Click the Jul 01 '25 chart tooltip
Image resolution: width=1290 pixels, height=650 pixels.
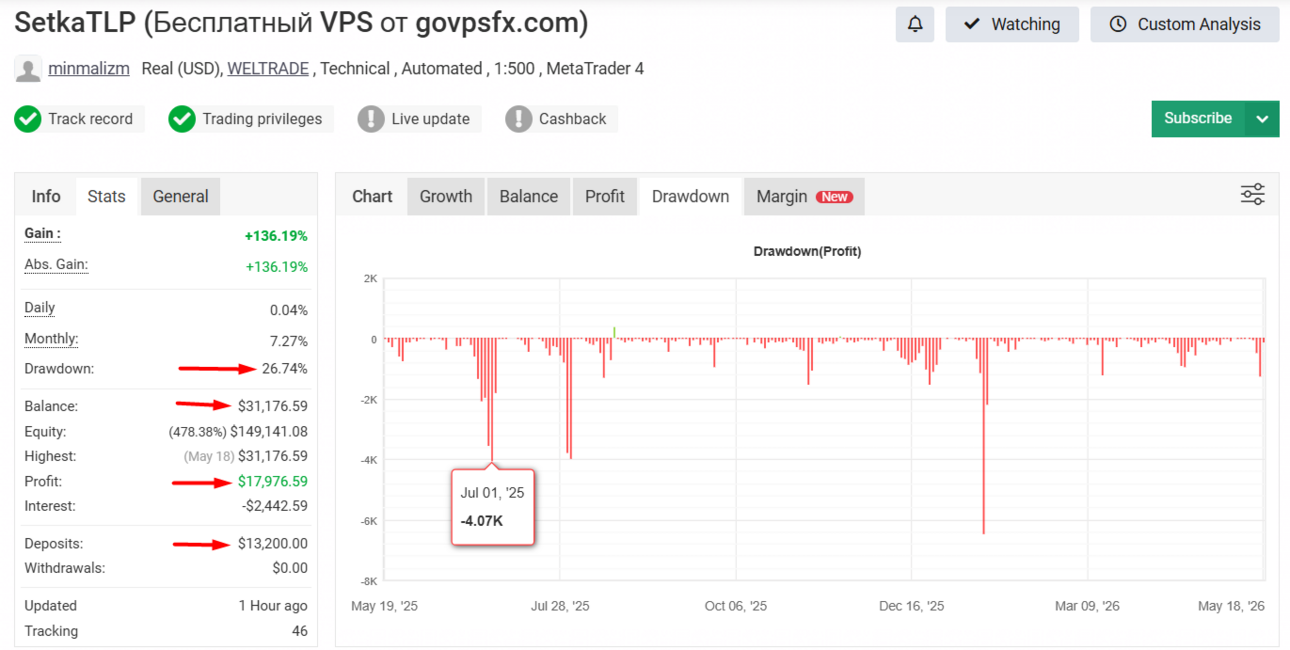coord(493,507)
